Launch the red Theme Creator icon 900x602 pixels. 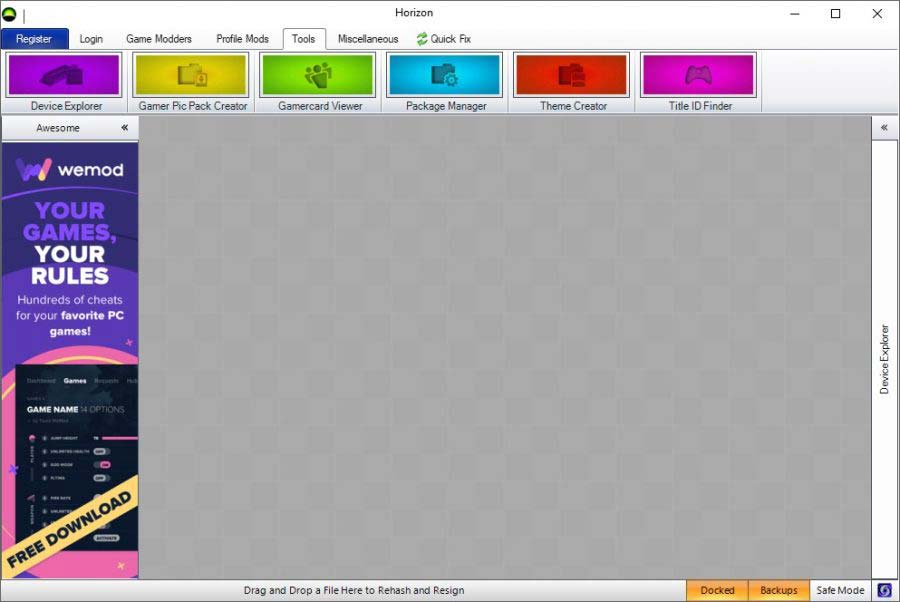click(x=571, y=75)
